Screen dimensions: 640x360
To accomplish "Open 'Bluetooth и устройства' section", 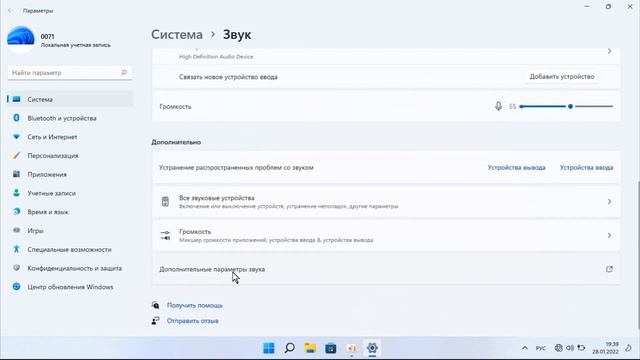I will click(x=70, y=118).
